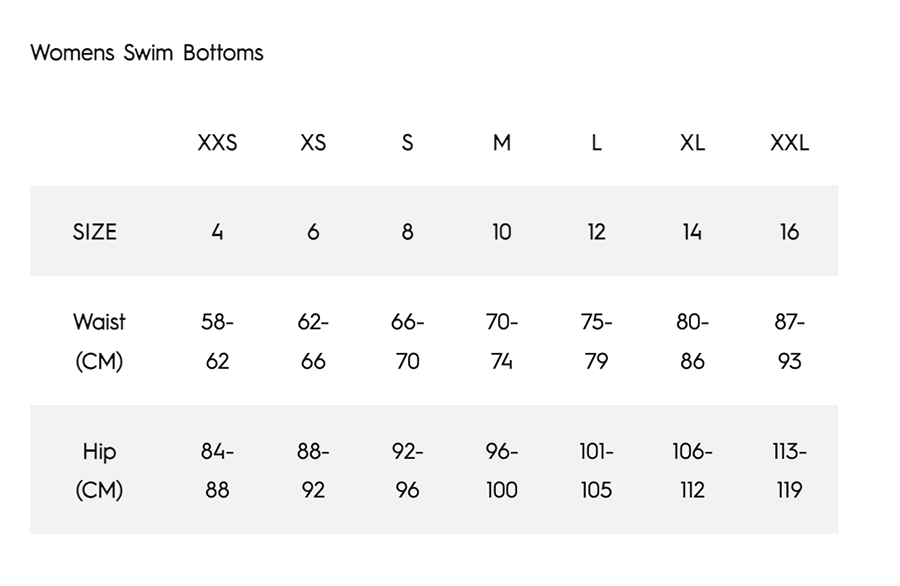Click the 92-96 hip measurement
900x586 pixels.
point(407,470)
